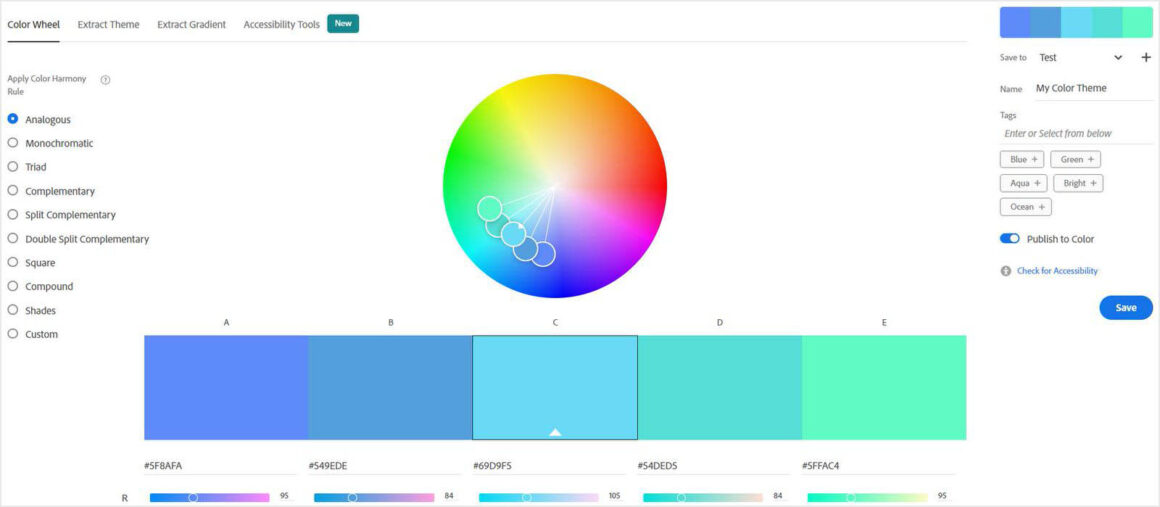Select the Monochromatic harmony rule
1160x507 pixels.
[x=13, y=143]
